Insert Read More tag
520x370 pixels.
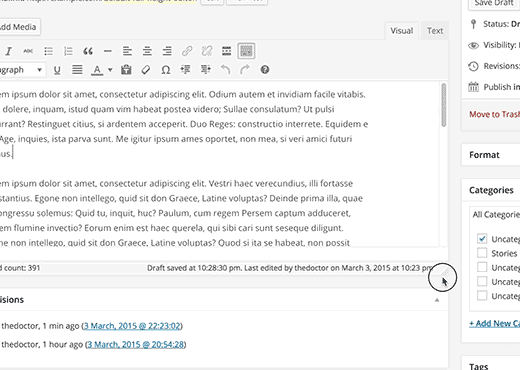[x=226, y=51]
